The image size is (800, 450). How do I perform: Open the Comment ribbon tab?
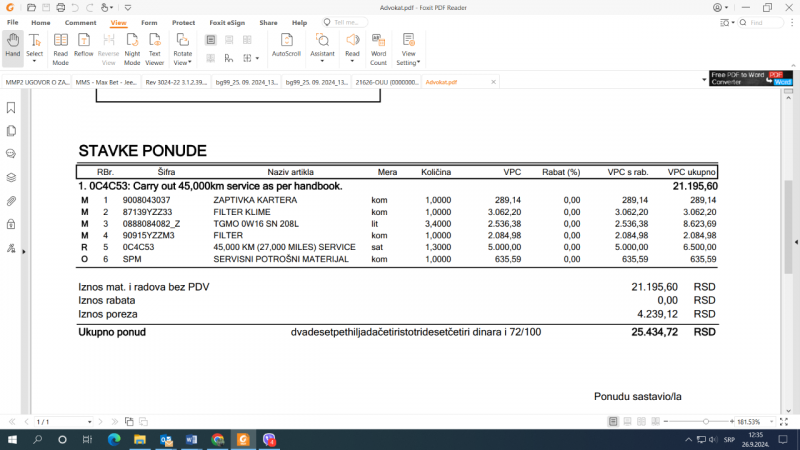pos(81,22)
